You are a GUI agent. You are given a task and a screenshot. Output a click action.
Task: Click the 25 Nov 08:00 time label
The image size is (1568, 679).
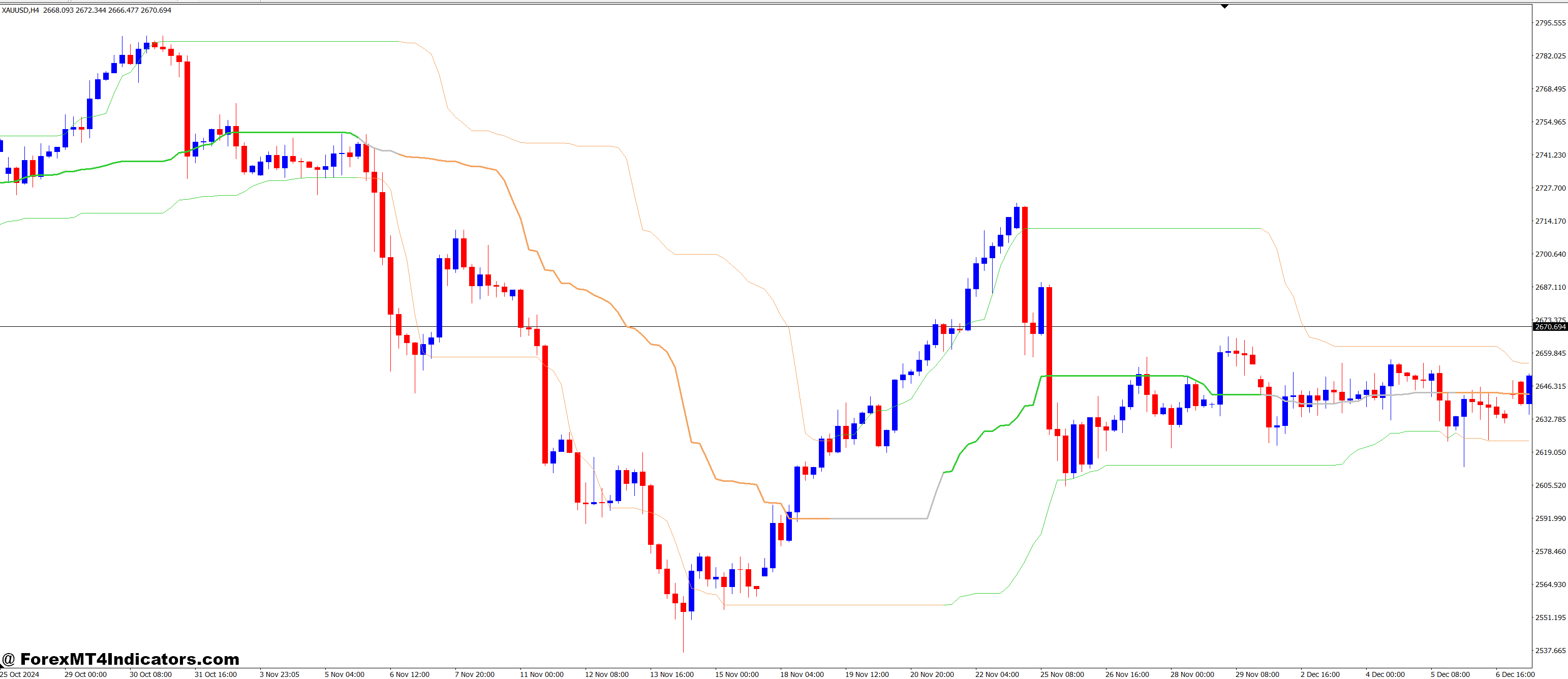tap(1062, 674)
